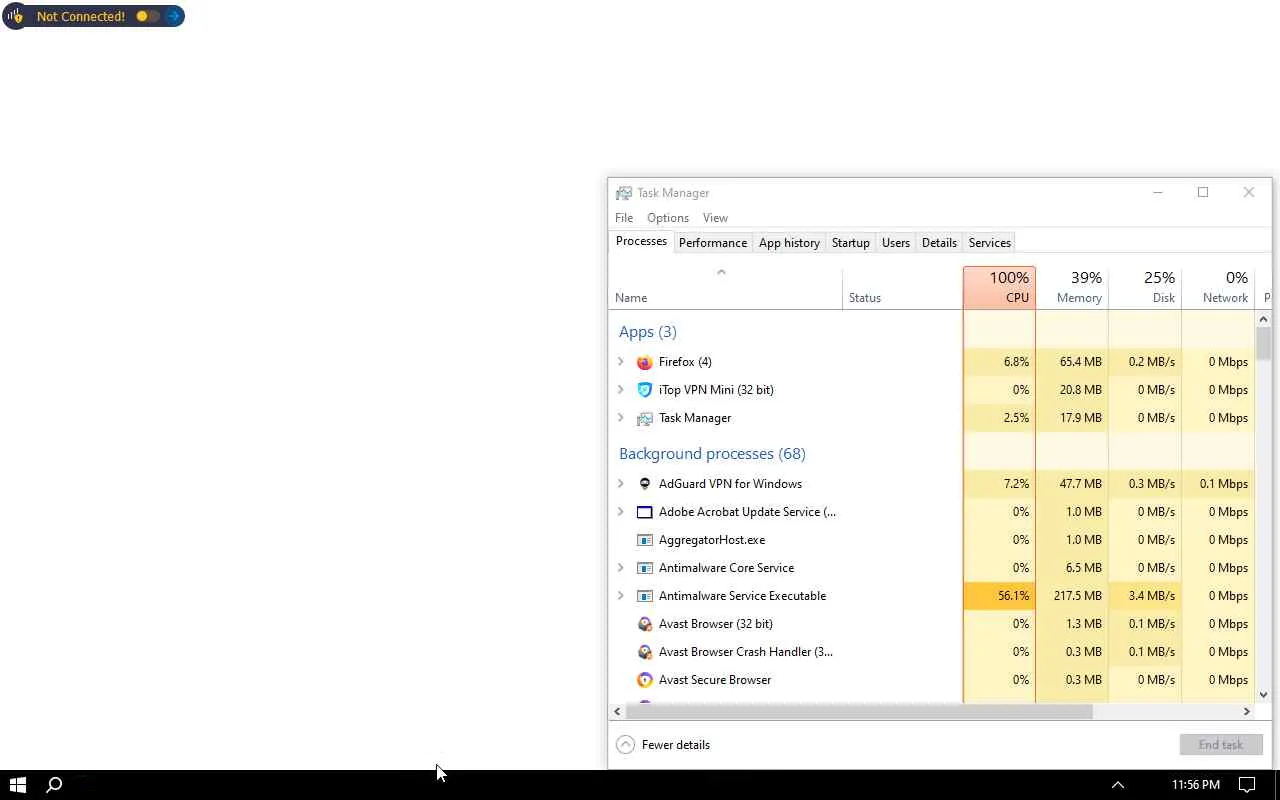This screenshot has width=1280, height=800.
Task: Show hidden system tray icons
Action: point(1118,785)
